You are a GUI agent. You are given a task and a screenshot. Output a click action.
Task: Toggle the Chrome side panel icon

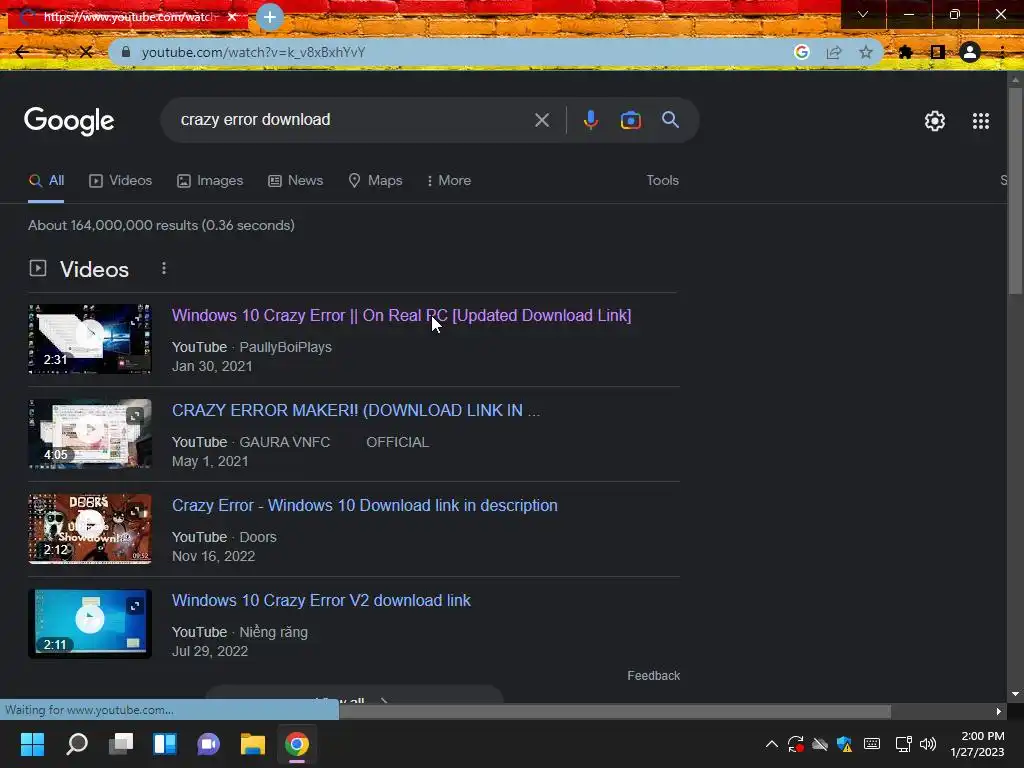pyautogui.click(x=938, y=52)
